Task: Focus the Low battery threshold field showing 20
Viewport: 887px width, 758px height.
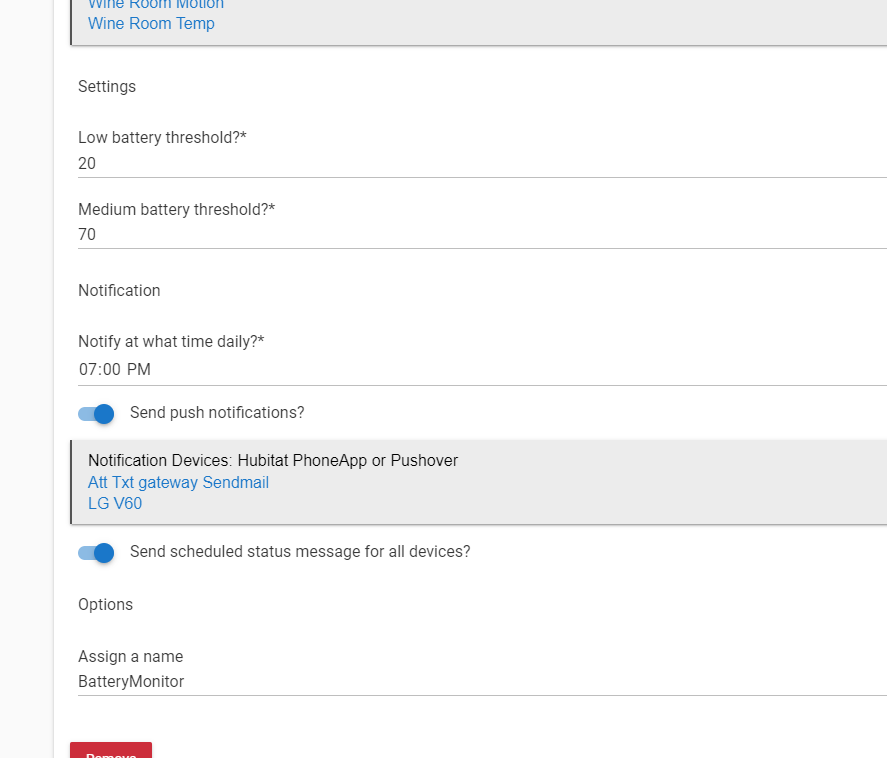Action: [480, 163]
